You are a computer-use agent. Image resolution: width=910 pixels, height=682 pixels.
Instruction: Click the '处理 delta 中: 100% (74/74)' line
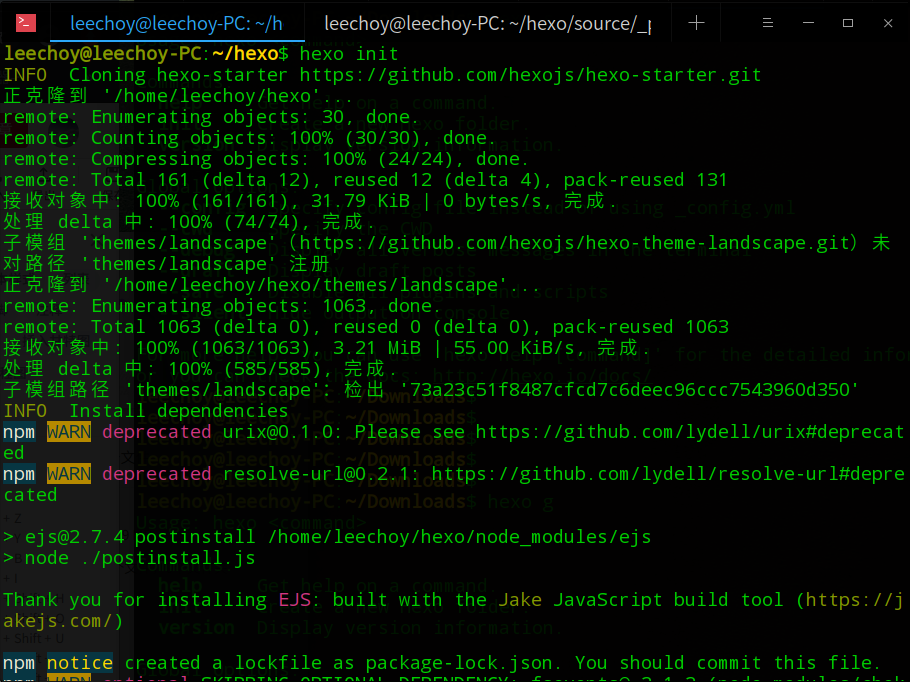pyautogui.click(x=189, y=222)
